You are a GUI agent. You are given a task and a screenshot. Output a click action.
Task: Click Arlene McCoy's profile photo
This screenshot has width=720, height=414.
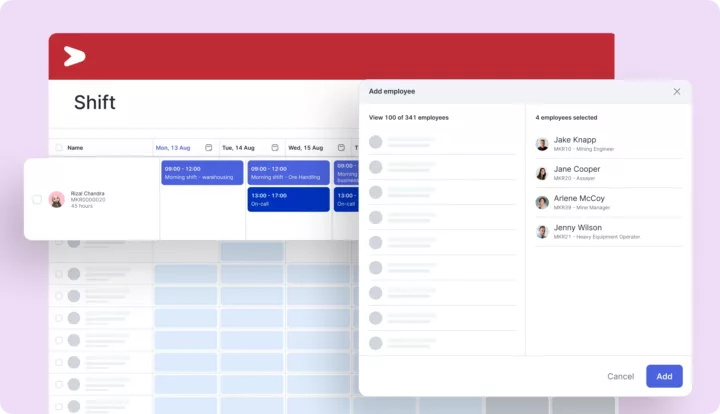[542, 202]
